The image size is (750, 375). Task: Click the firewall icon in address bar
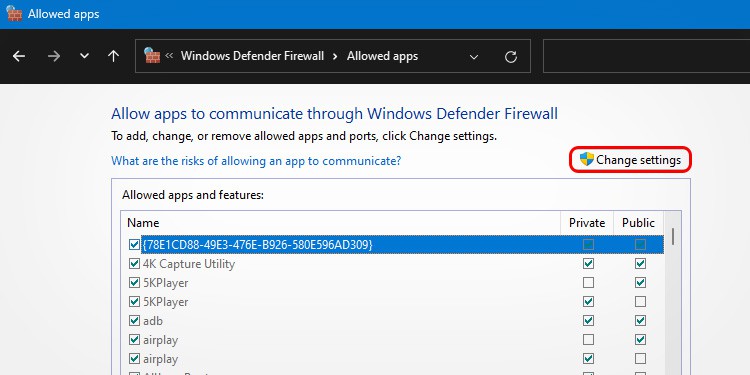(152, 55)
